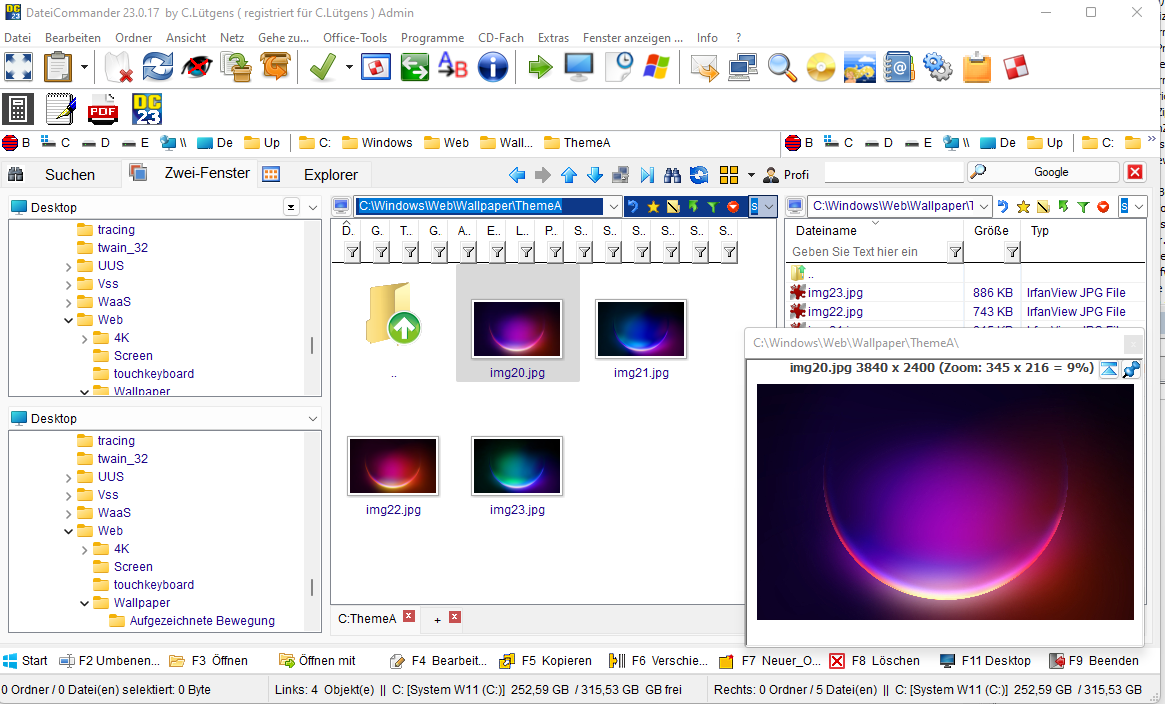Click the magnifying glass search toolbar icon
1165x704 pixels.
[x=782, y=67]
